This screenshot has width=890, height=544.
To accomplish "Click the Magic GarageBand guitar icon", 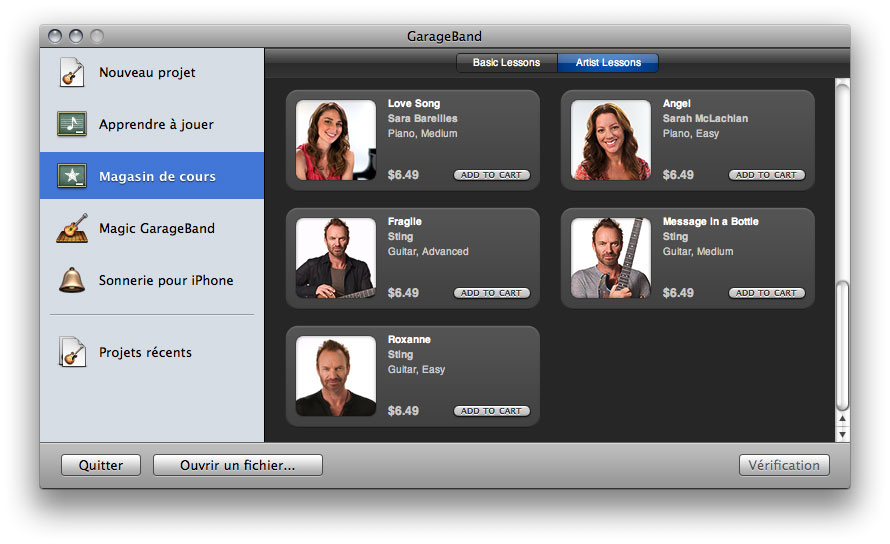I will tap(72, 228).
